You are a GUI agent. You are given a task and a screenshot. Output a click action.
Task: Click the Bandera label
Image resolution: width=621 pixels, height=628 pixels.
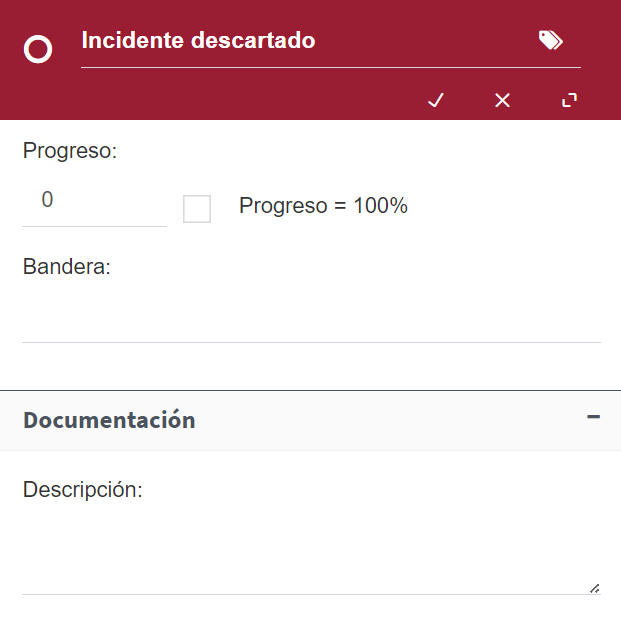66,266
